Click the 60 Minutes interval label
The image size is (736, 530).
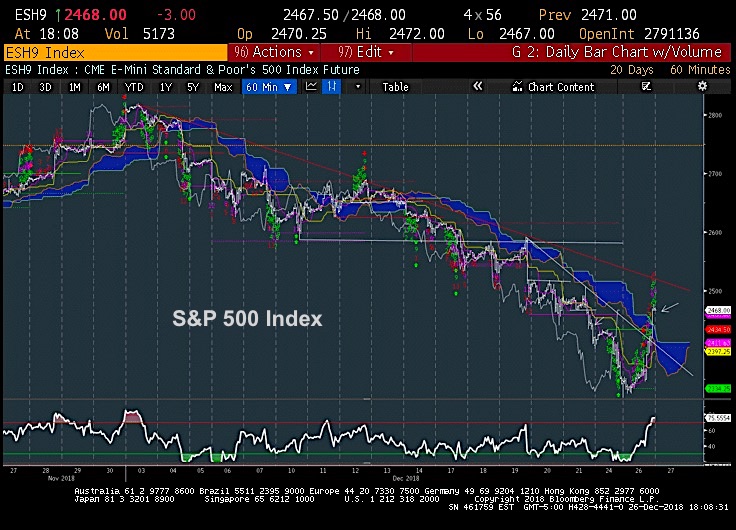700,70
